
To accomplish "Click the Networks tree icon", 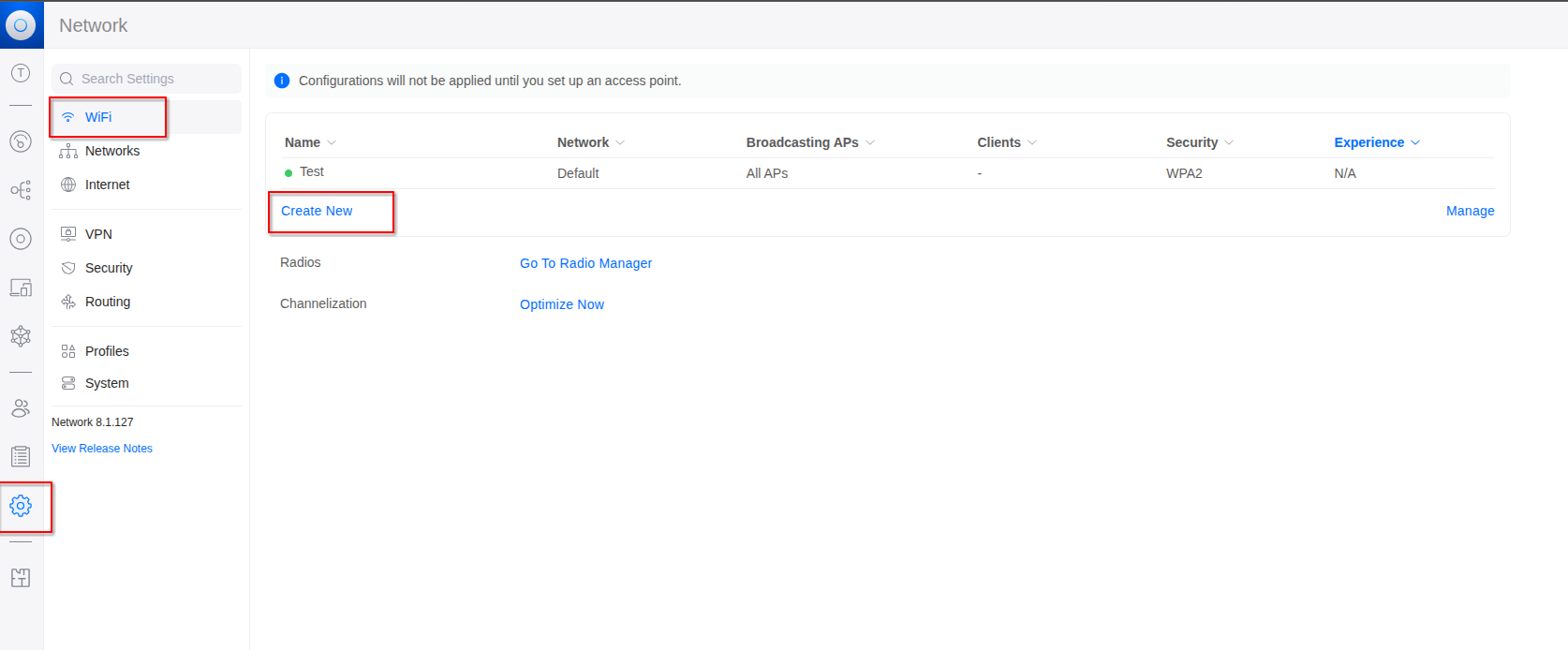I will (x=68, y=151).
